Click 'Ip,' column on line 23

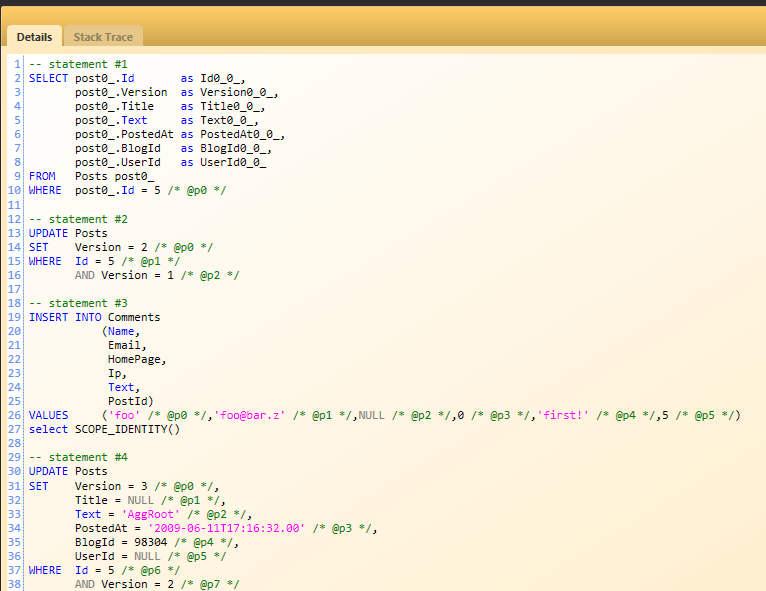click(117, 374)
